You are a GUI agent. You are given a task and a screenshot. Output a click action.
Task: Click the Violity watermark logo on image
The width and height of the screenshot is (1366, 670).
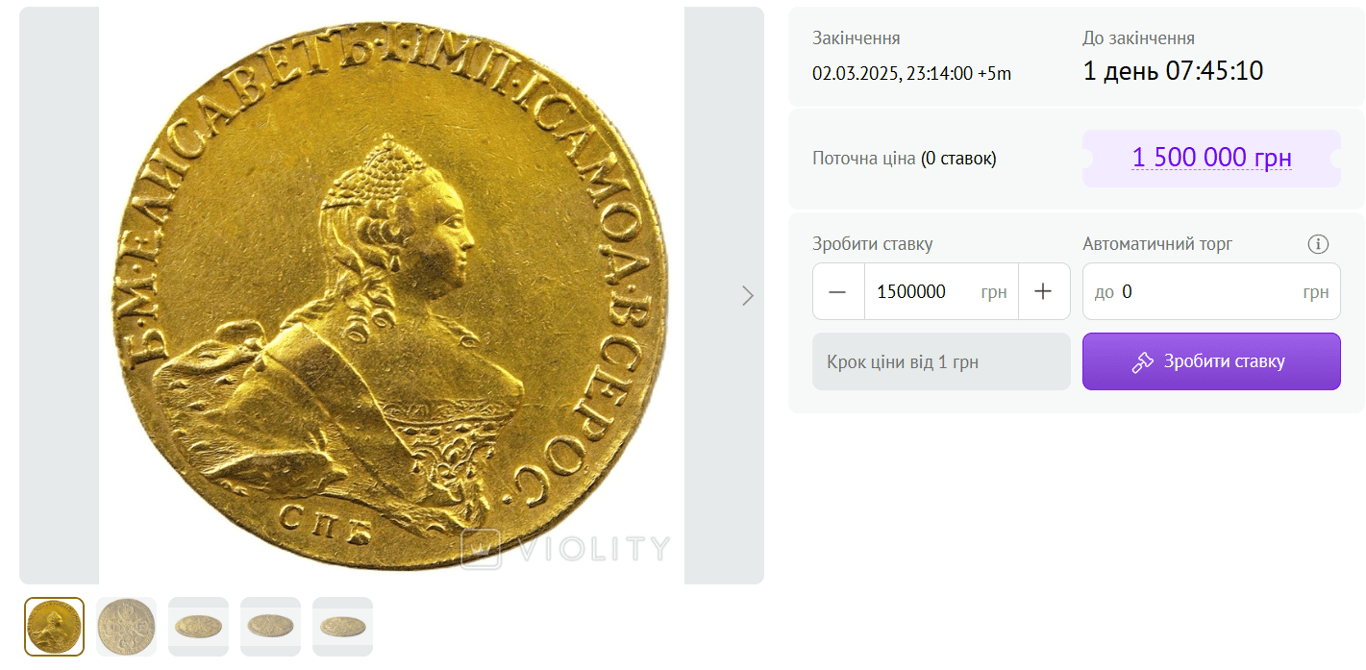(x=566, y=549)
